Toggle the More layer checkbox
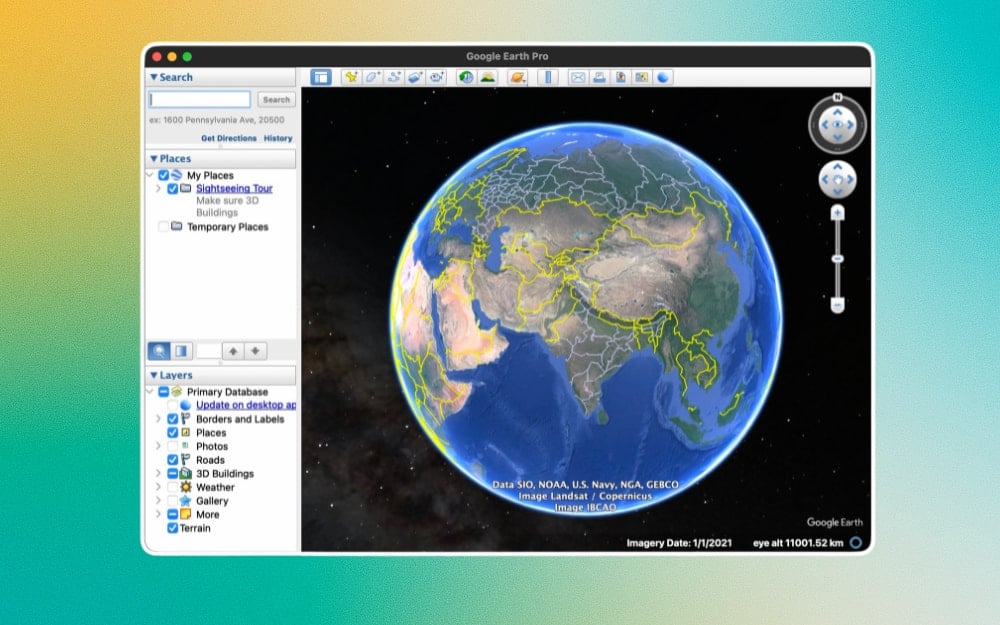 tap(173, 515)
